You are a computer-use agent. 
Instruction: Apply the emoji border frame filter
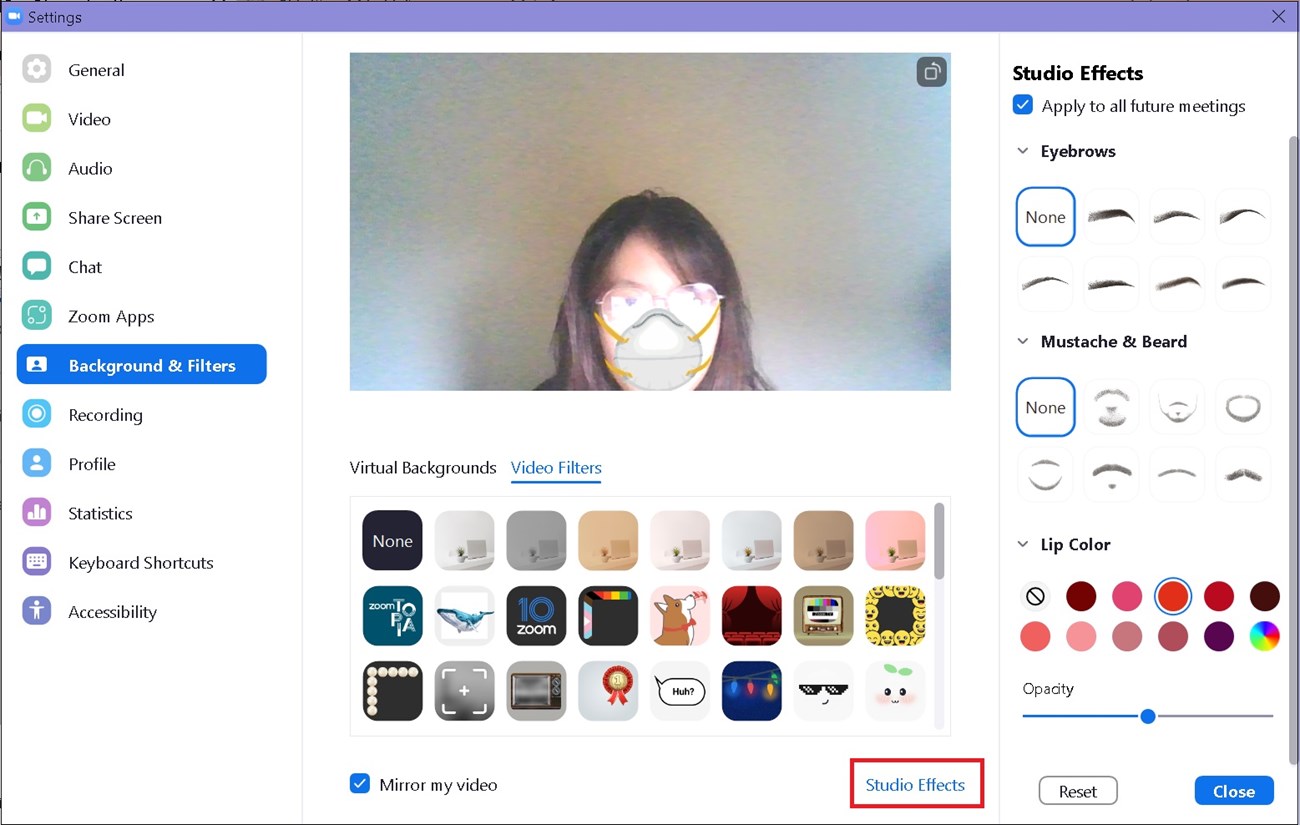pos(896,616)
